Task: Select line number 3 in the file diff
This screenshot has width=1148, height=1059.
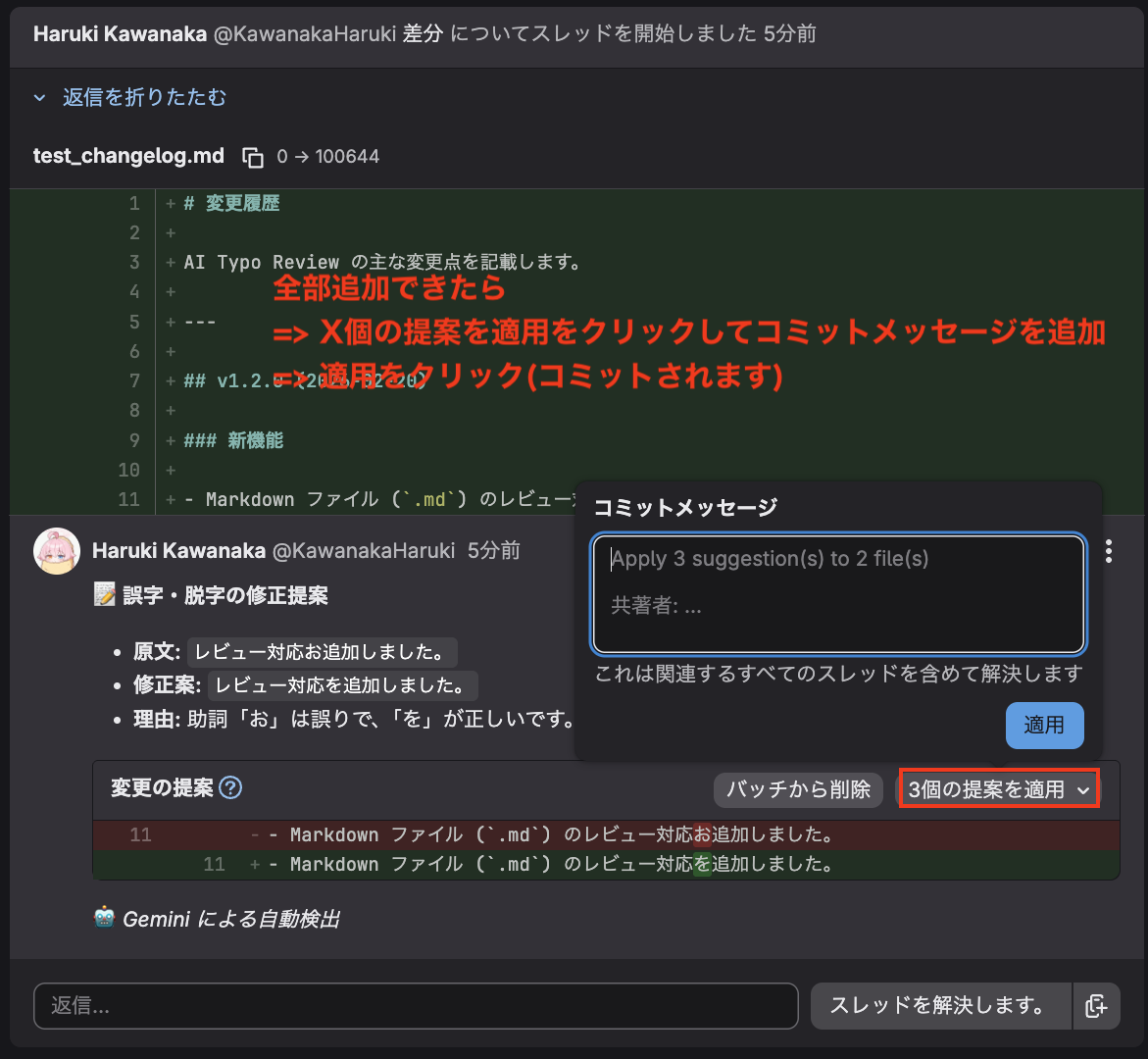Action: click(134, 263)
